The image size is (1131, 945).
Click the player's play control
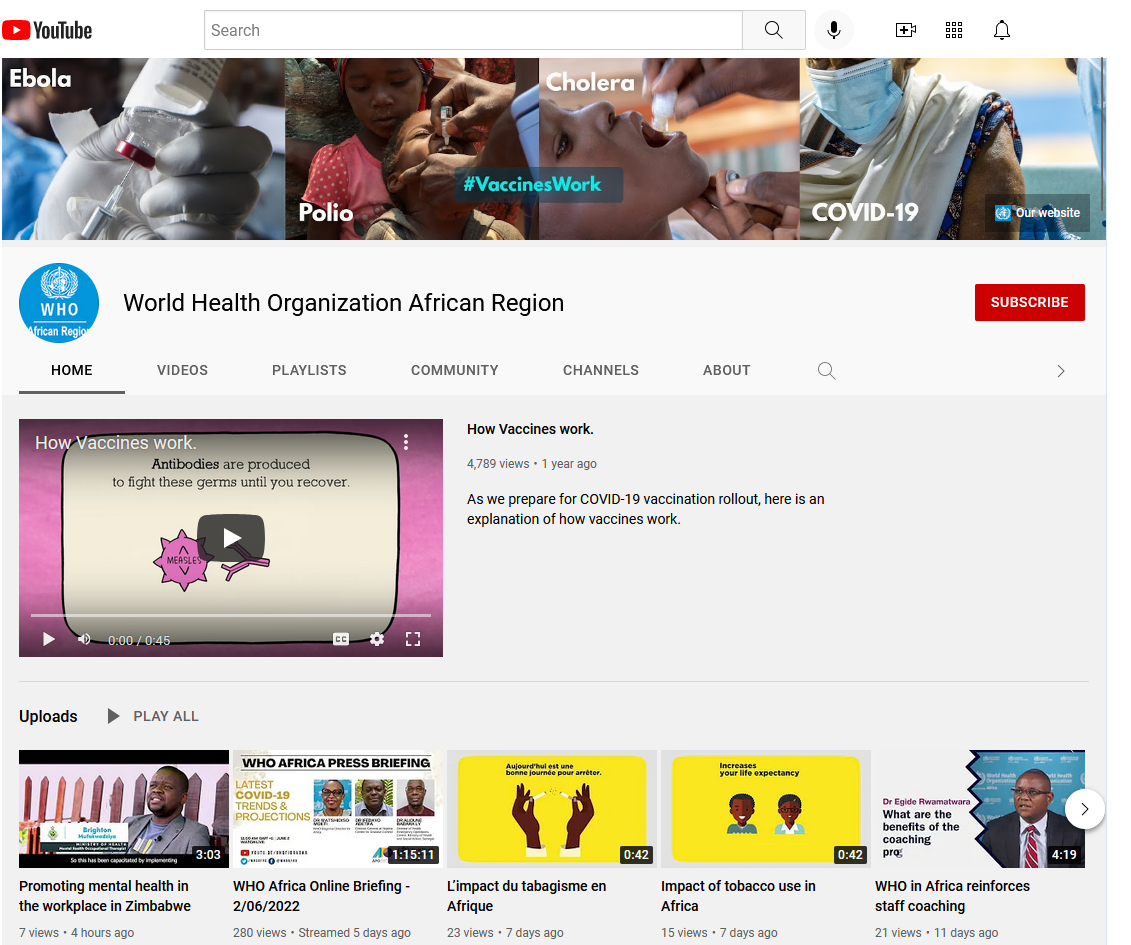click(x=48, y=639)
